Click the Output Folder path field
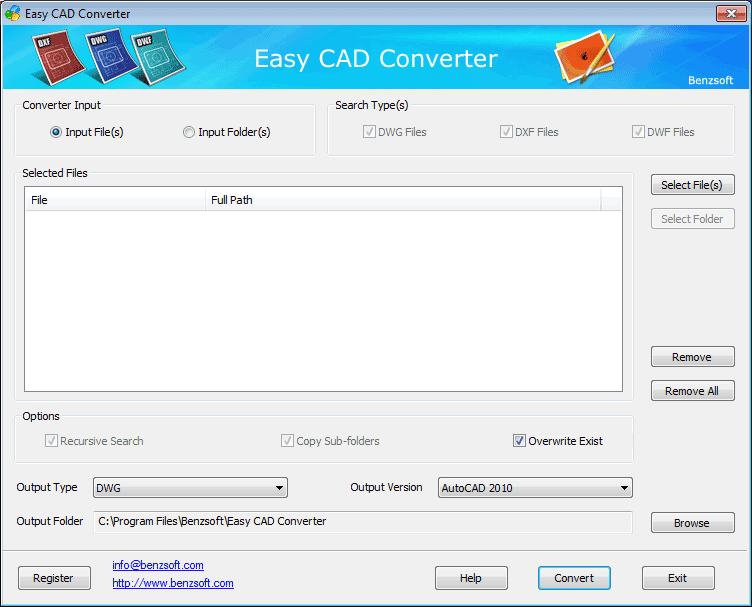 (x=363, y=522)
